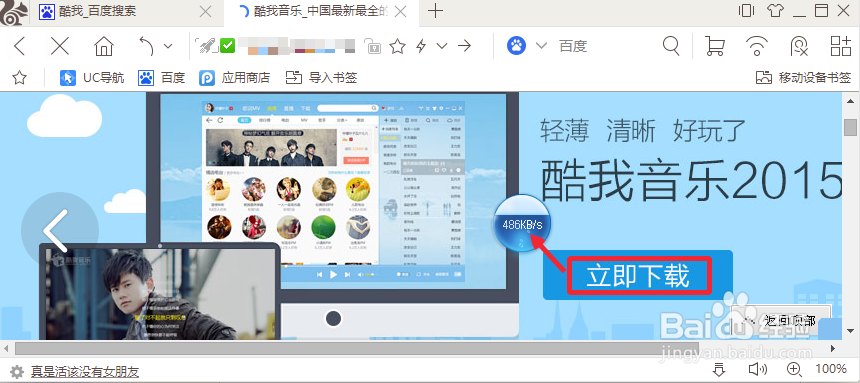The height and width of the screenshot is (383, 860).
Task: Click the zoom magnifier plus icon
Action: click(793, 369)
